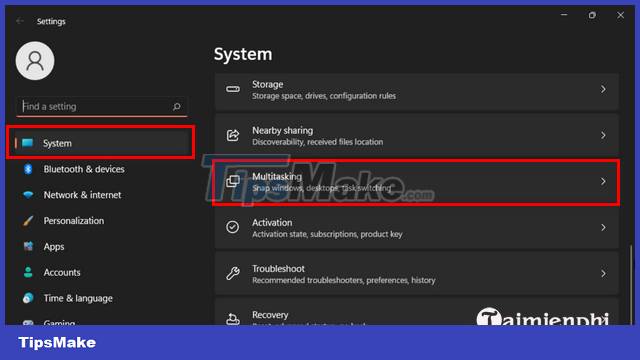
Task: Click the Troubleshoot wrench icon
Action: click(233, 273)
